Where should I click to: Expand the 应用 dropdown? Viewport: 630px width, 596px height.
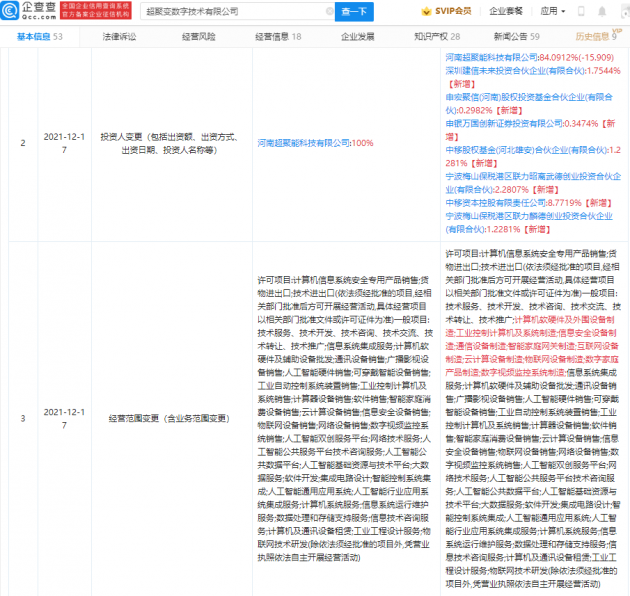(552, 11)
